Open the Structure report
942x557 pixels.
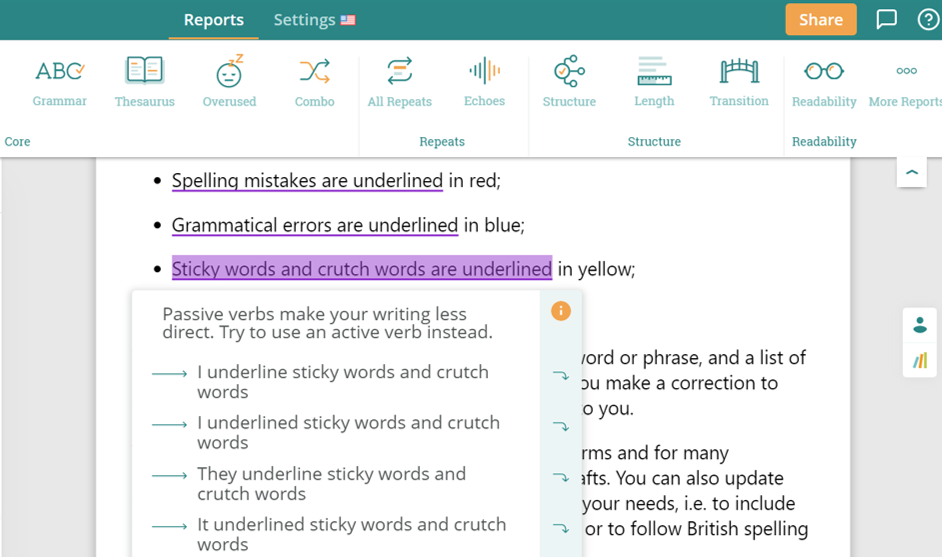569,83
